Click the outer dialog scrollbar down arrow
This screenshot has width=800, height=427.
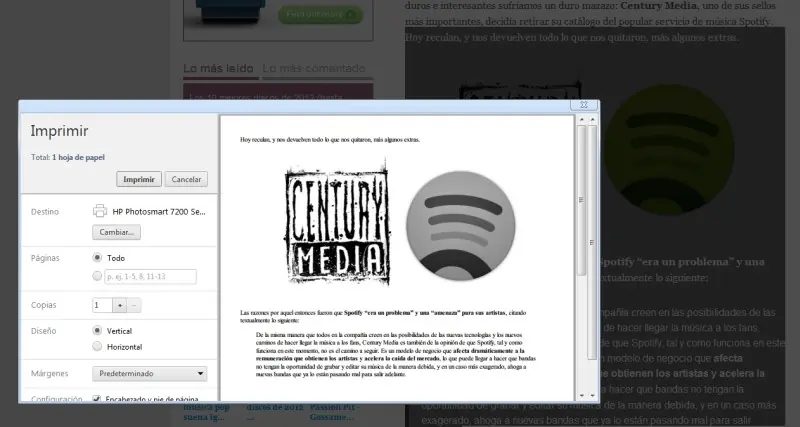[592, 395]
